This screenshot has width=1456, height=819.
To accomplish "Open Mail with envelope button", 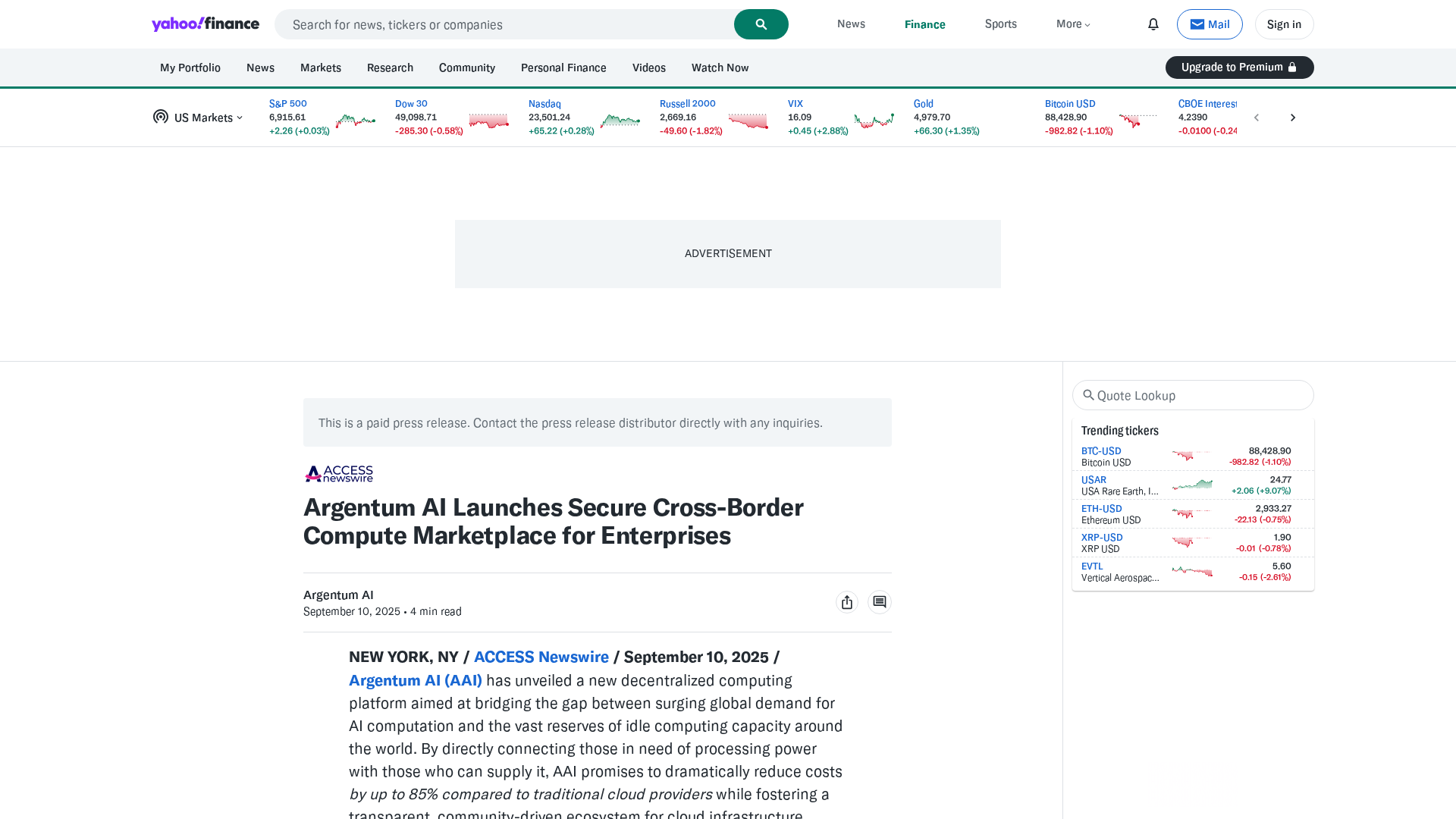I will click(1209, 24).
